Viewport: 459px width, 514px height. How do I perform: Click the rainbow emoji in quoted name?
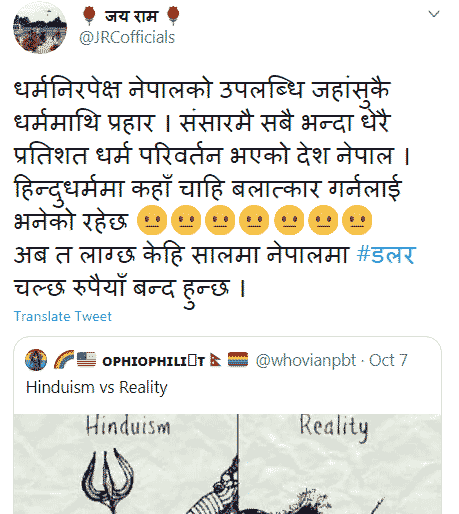(x=64, y=360)
